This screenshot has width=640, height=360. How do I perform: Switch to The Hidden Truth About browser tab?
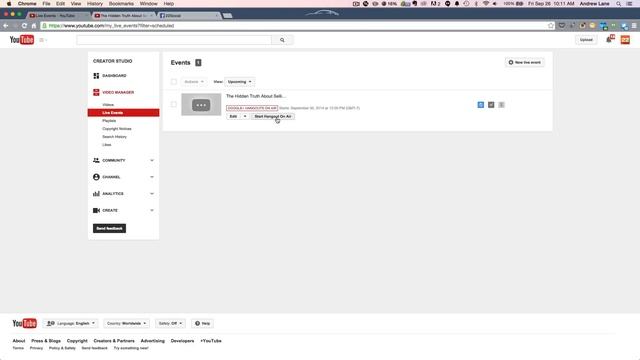(x=124, y=16)
